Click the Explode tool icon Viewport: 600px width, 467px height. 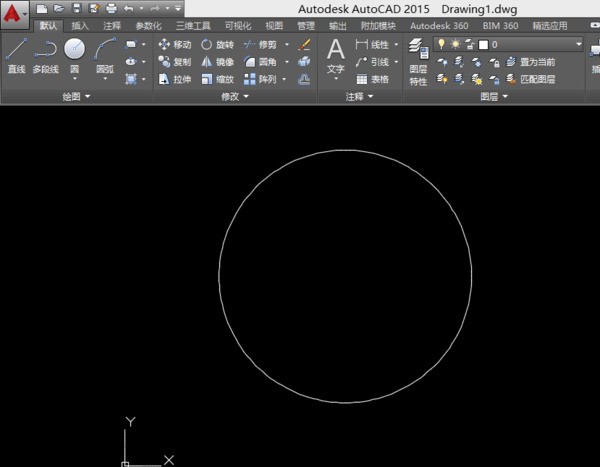tap(304, 61)
